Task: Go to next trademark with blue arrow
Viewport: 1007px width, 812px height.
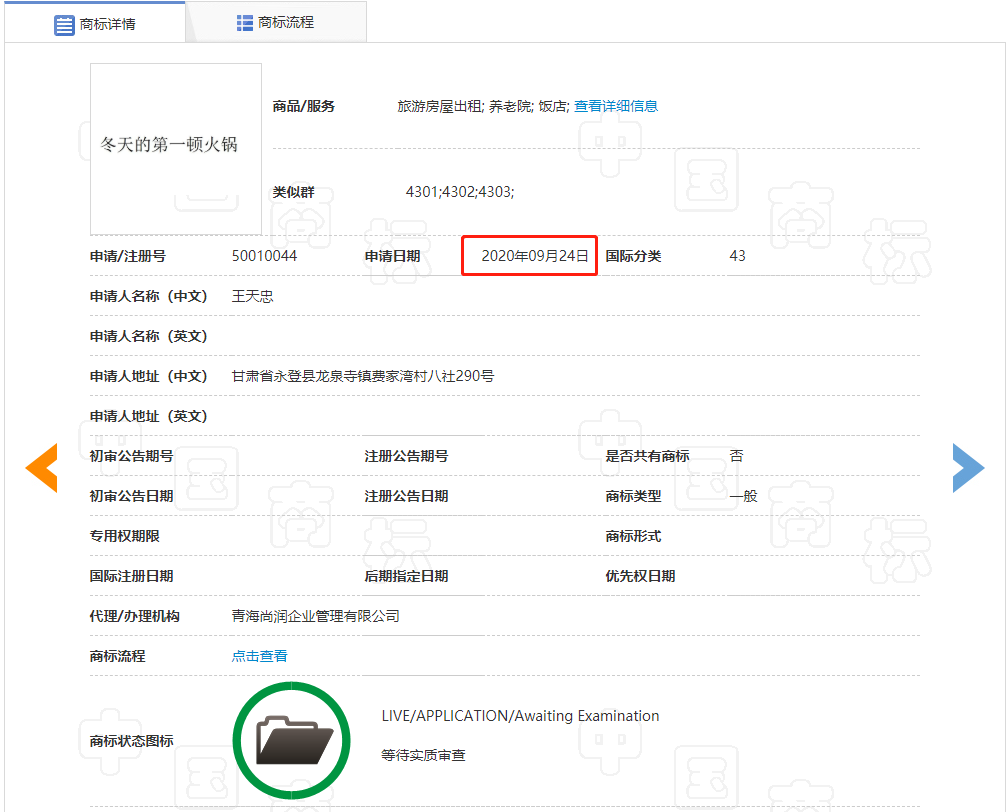Action: [x=968, y=467]
